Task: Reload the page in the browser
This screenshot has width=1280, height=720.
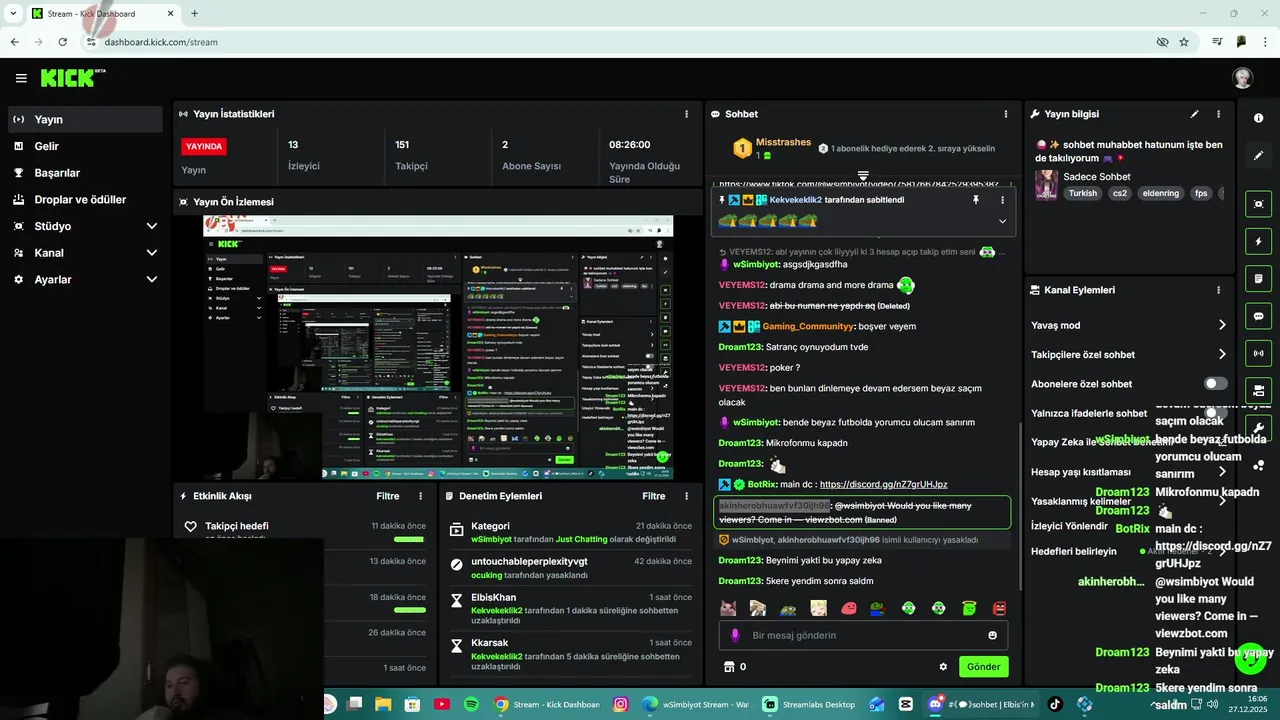Action: (63, 42)
